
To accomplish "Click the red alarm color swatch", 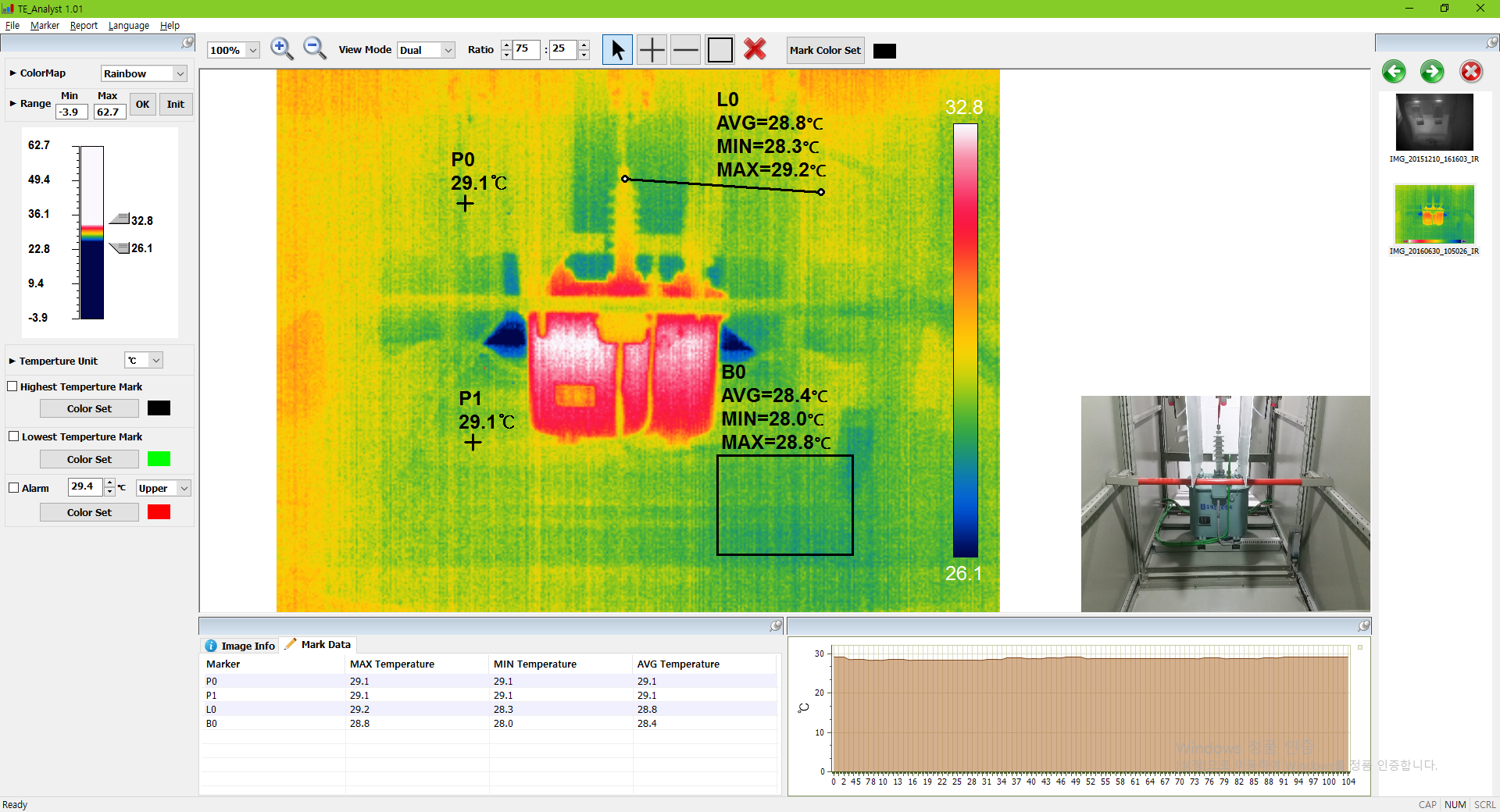I will pyautogui.click(x=159, y=512).
